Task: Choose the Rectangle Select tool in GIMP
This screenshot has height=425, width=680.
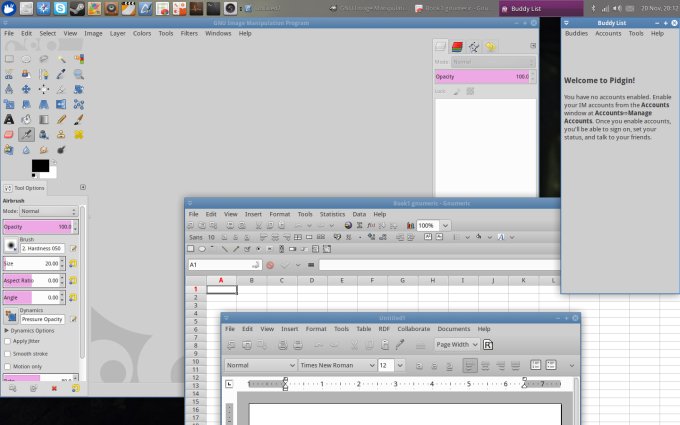Action: click(x=9, y=59)
